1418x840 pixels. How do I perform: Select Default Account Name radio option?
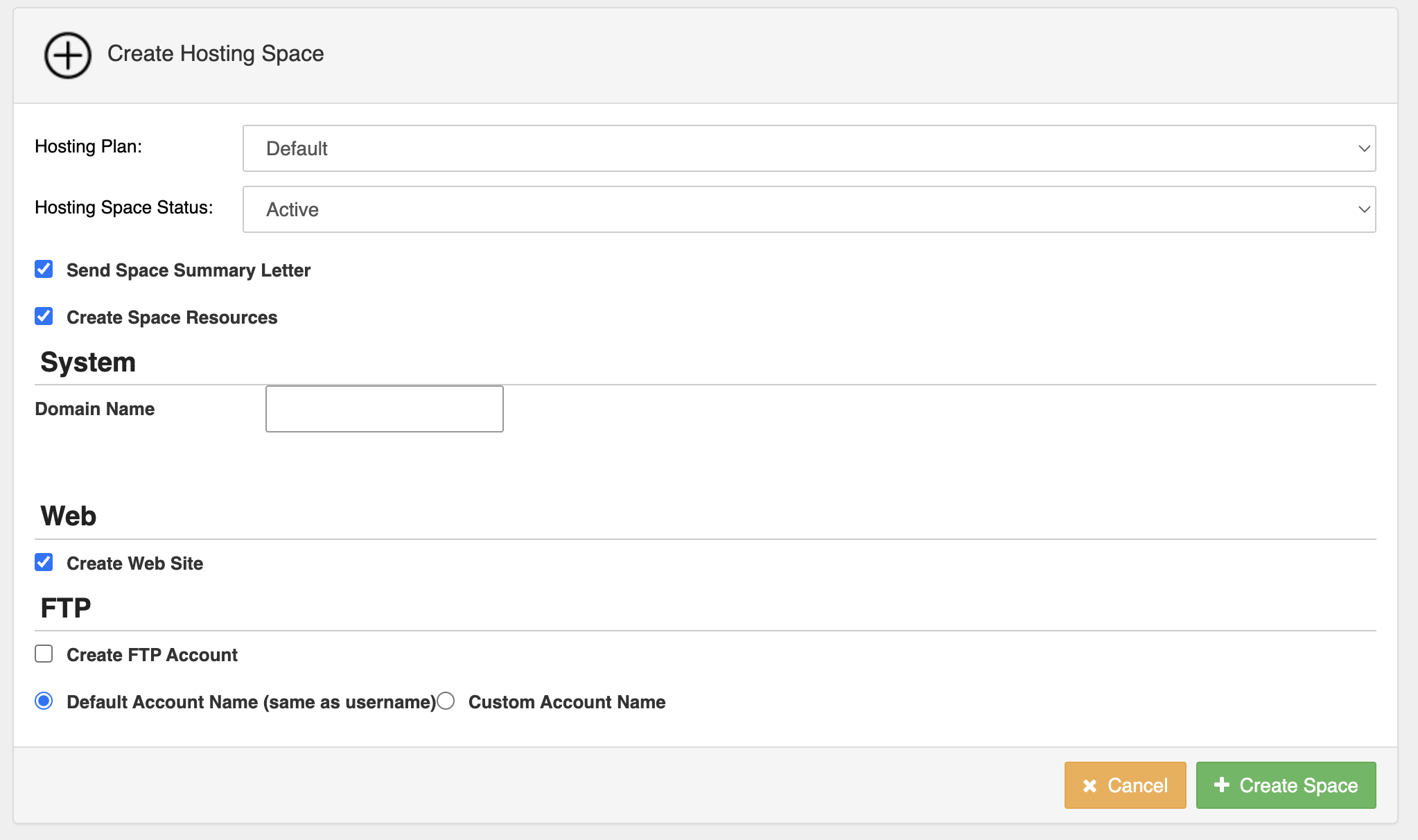[x=44, y=701]
